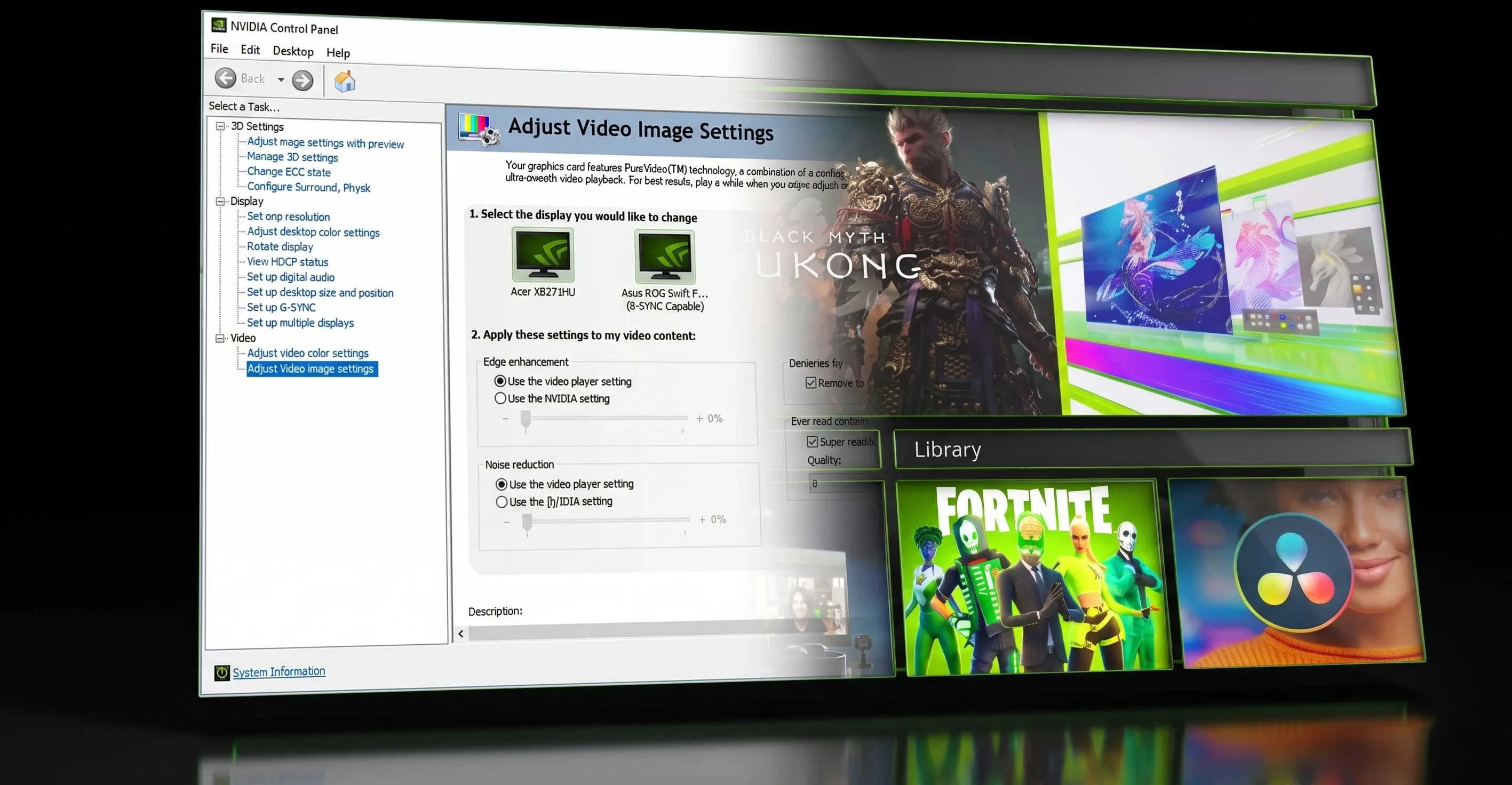Image resolution: width=1512 pixels, height=785 pixels.
Task: Open Adjust video color settings
Action: (x=307, y=353)
